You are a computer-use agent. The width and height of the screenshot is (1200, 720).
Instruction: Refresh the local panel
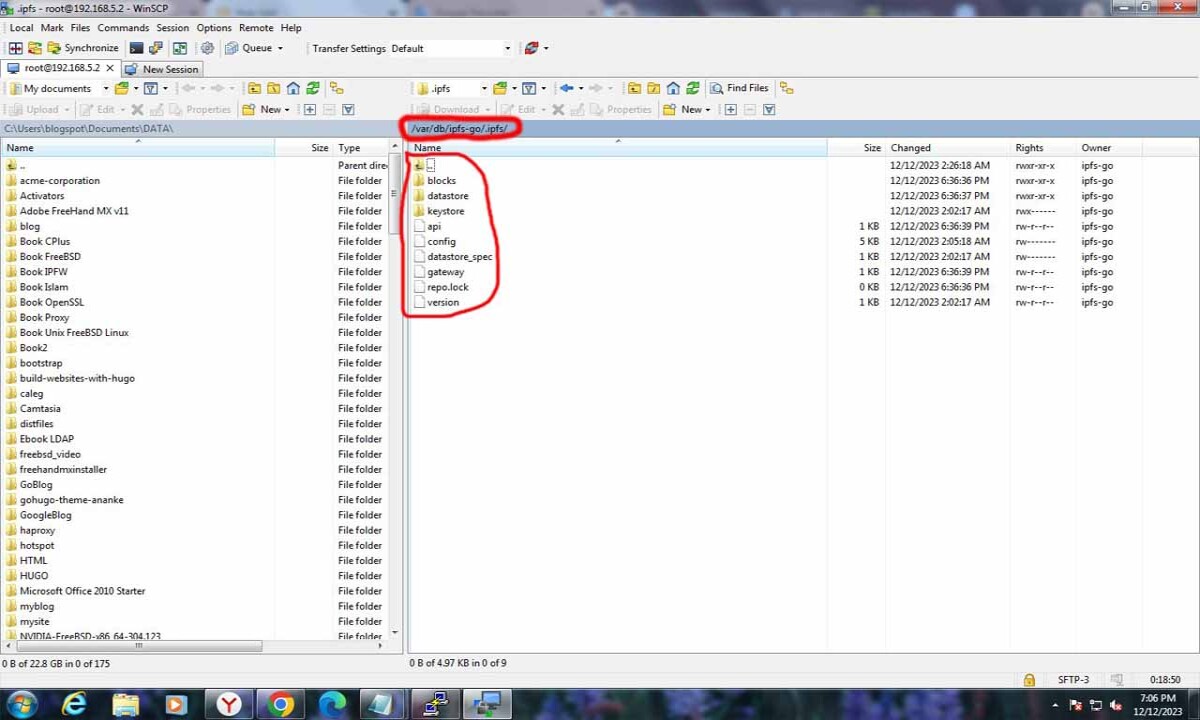(x=313, y=88)
